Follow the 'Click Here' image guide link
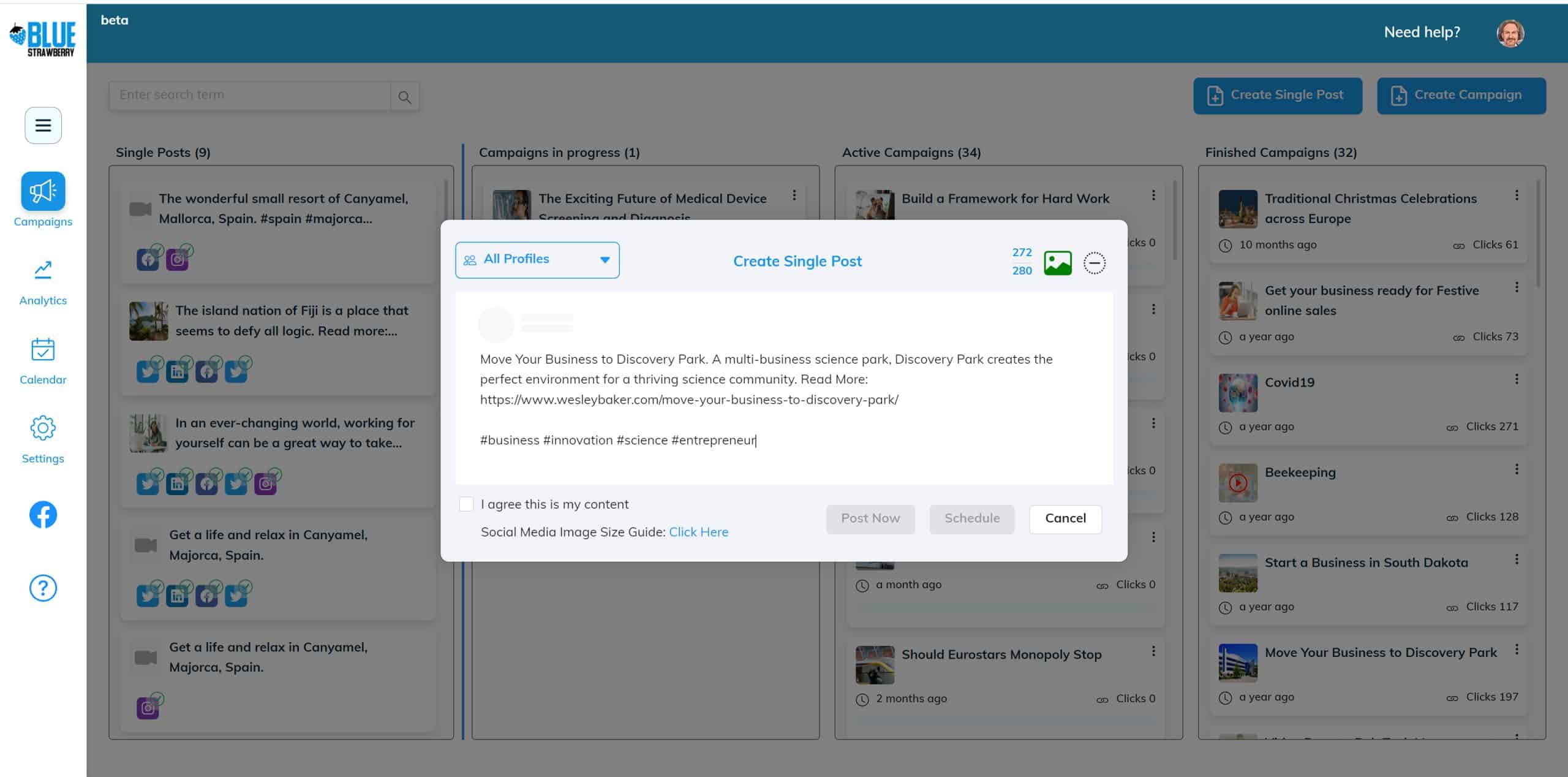This screenshot has height=777, width=1568. pyautogui.click(x=698, y=532)
